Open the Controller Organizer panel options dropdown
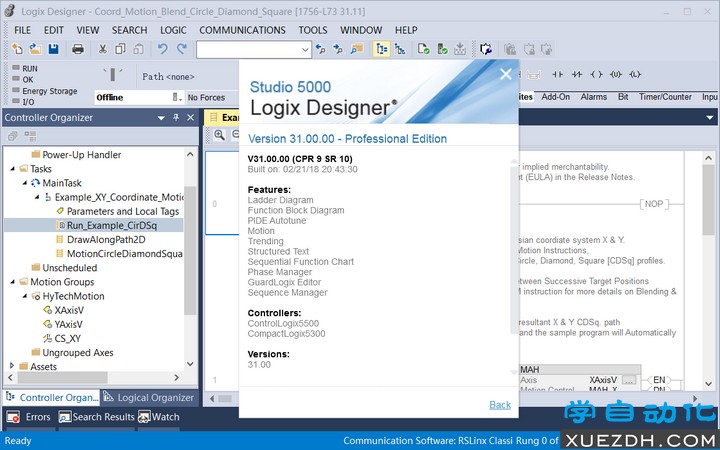 tap(161, 118)
